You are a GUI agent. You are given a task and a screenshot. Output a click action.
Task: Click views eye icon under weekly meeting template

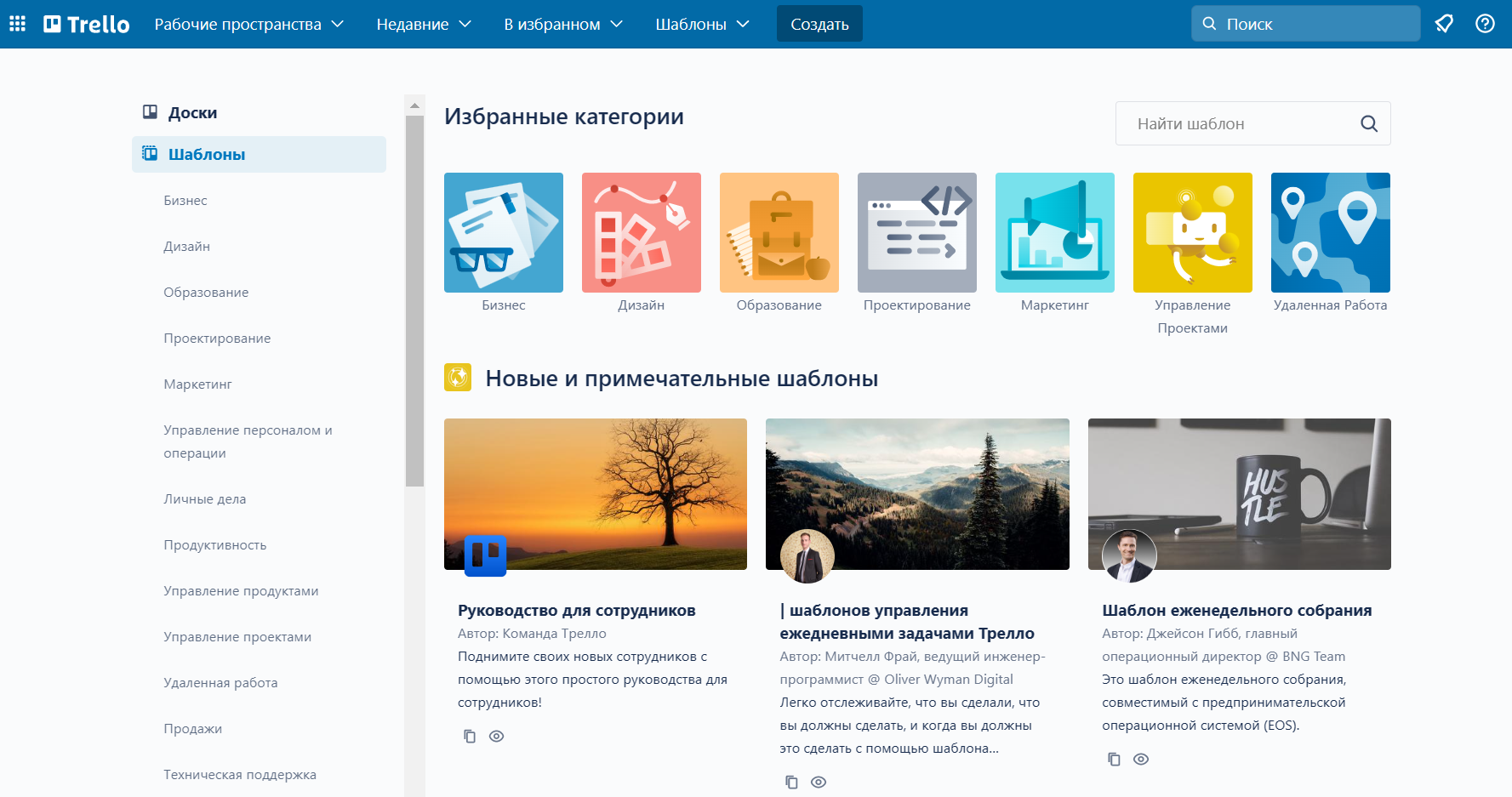pyautogui.click(x=1141, y=760)
